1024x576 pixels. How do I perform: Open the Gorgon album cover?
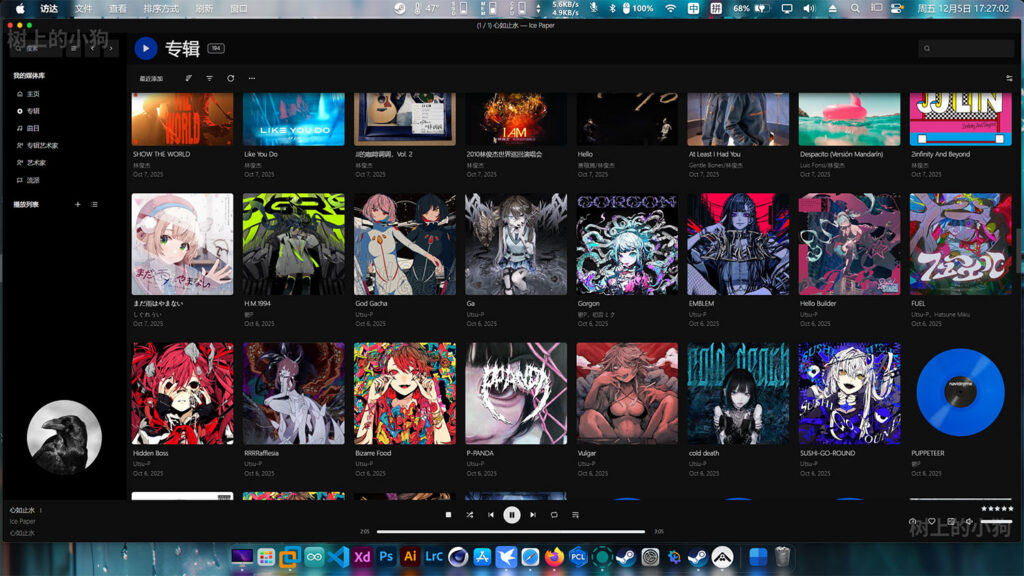tap(627, 244)
